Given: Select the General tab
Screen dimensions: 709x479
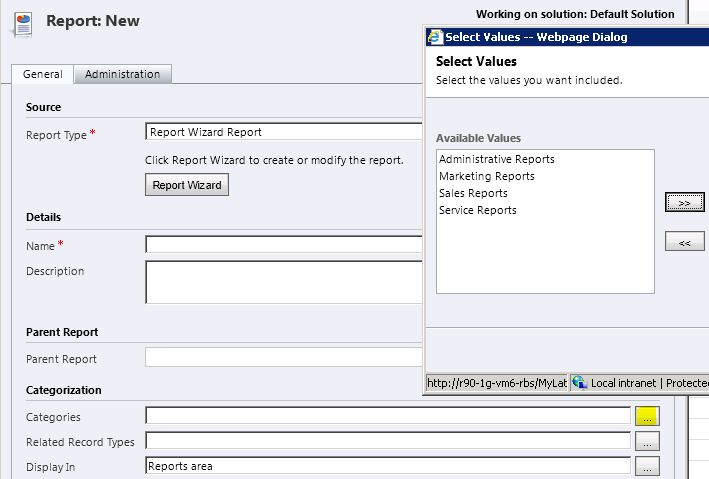Looking at the screenshot, I should tap(42, 74).
